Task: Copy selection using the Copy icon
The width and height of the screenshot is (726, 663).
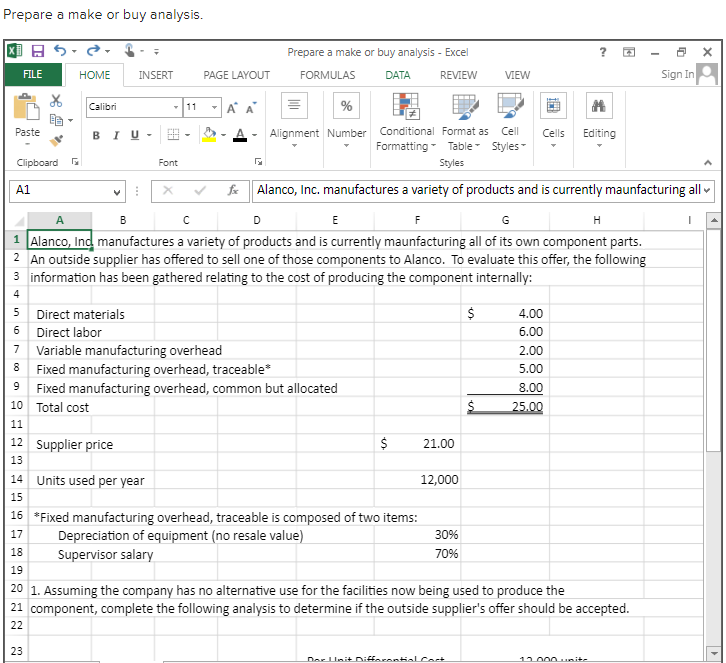Action: [56, 120]
